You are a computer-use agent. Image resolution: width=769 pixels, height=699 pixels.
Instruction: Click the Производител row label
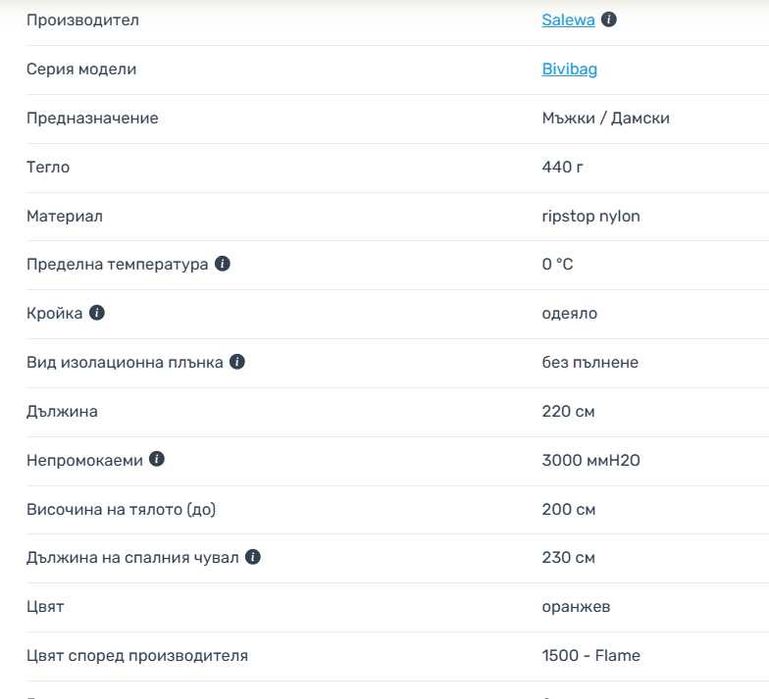pos(82,20)
